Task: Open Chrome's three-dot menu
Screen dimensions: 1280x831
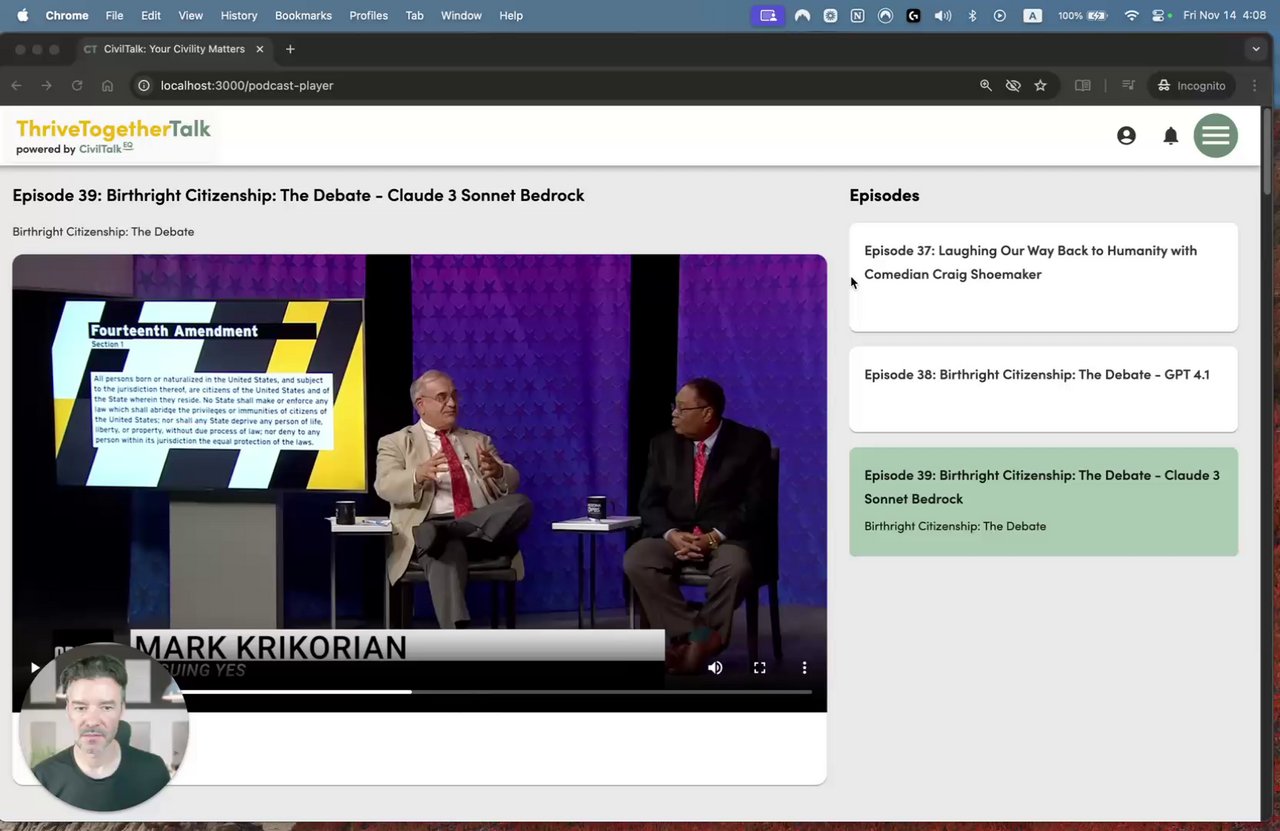Action: pos(1255,86)
